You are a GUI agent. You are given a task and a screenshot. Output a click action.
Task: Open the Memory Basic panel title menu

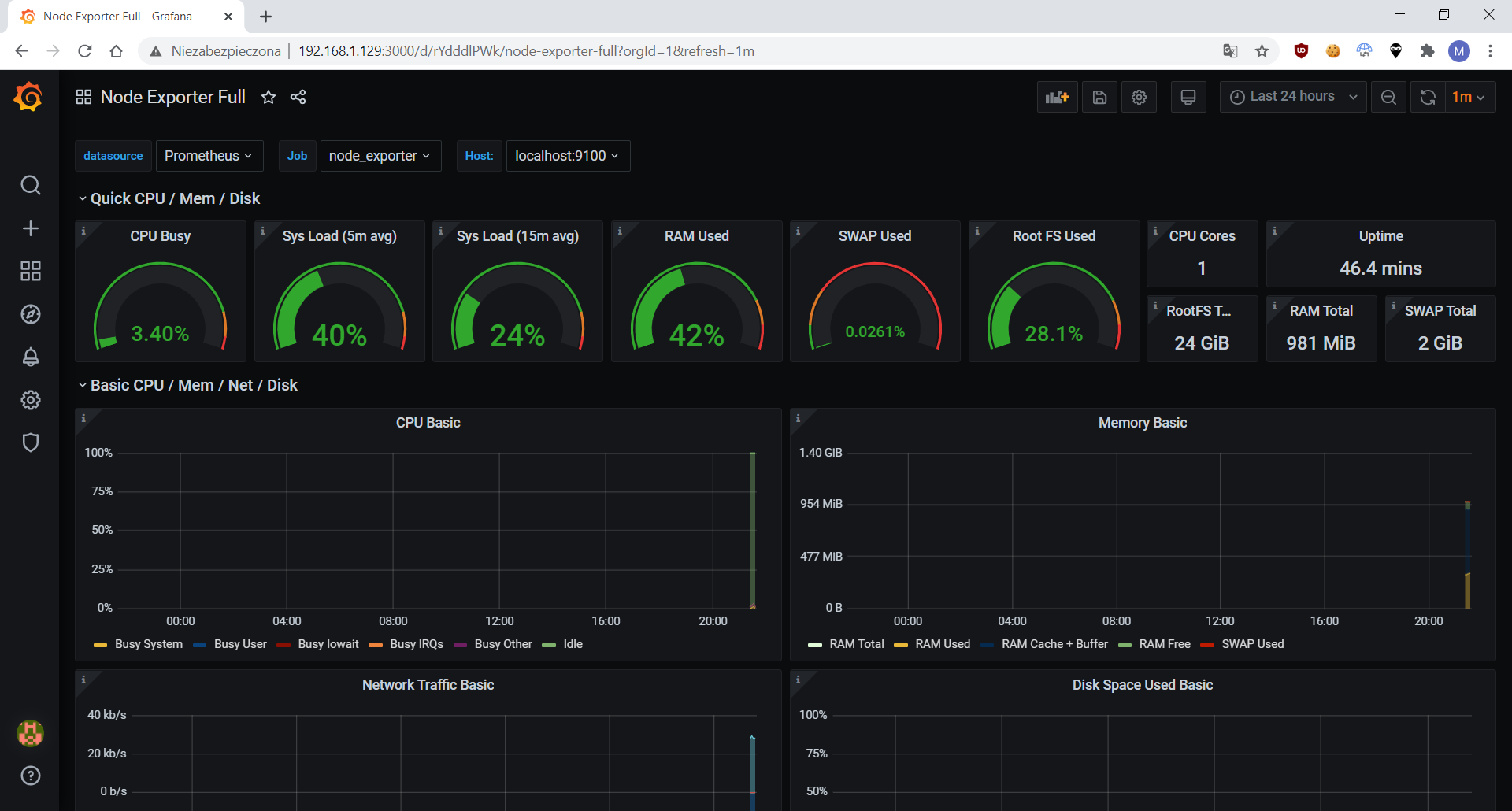click(1142, 423)
